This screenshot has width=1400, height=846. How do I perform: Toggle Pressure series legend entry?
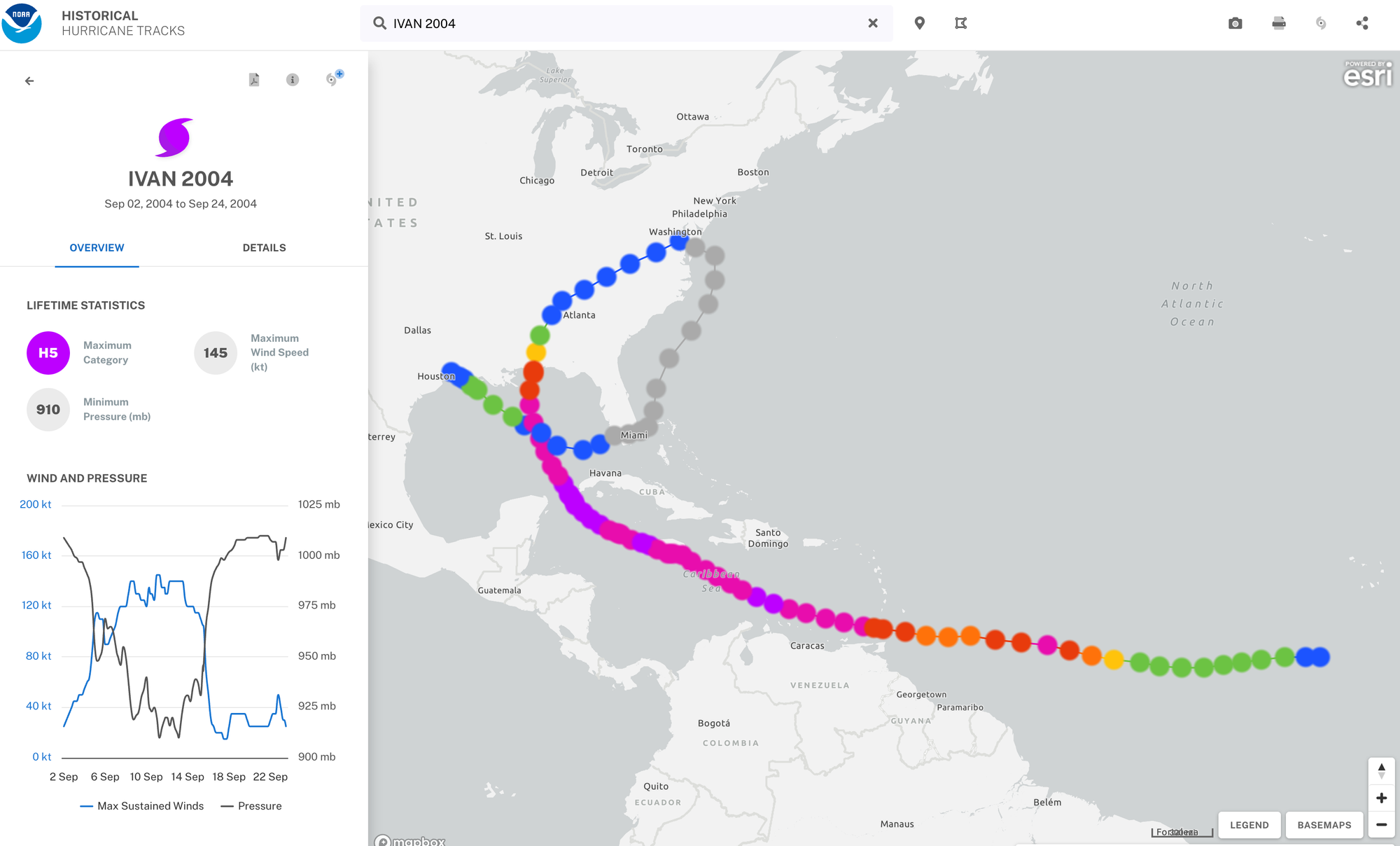[x=251, y=806]
